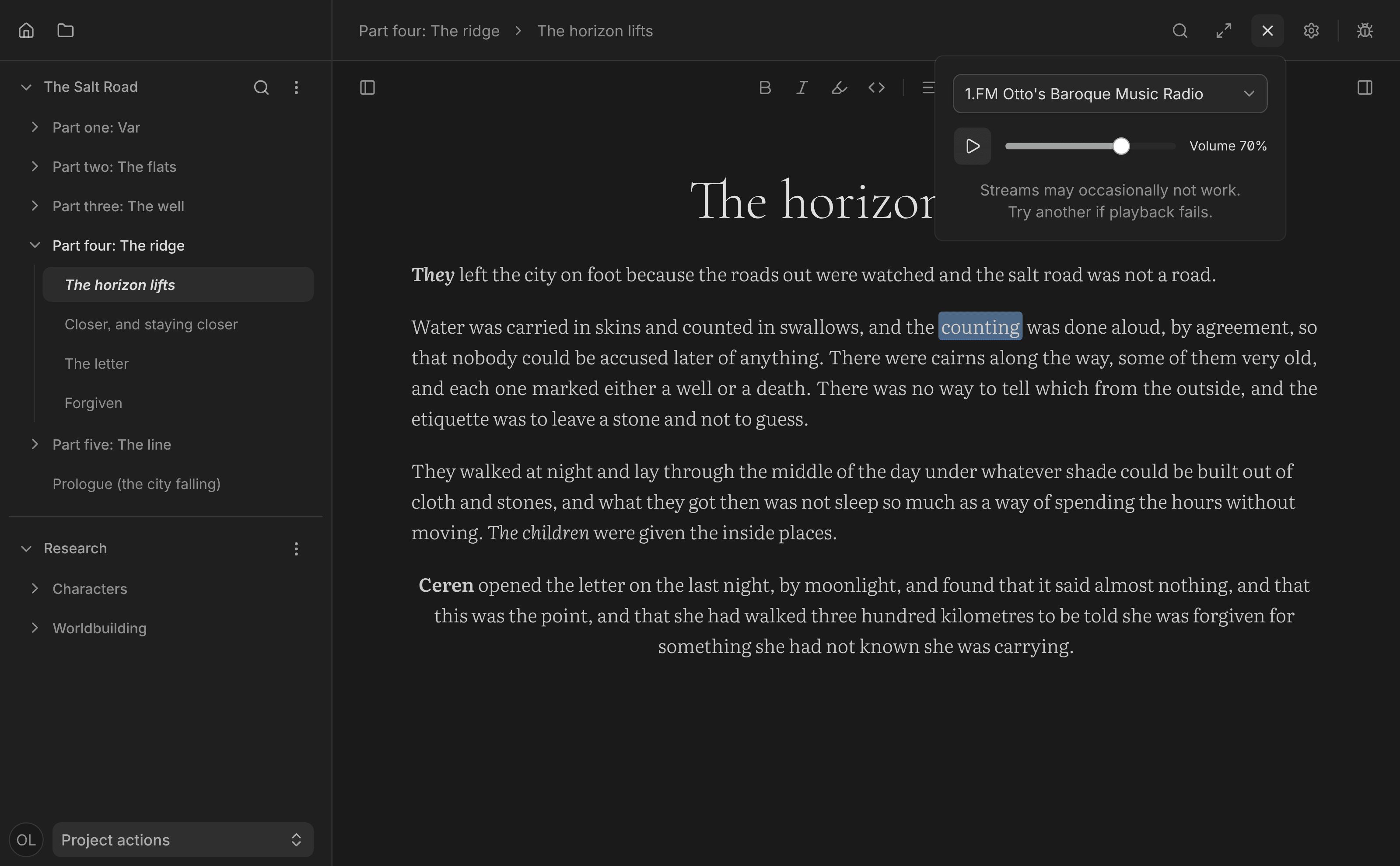Click the Part four: The ridge breadcrumb
Image resolution: width=1400 pixels, height=866 pixels.
(x=429, y=31)
